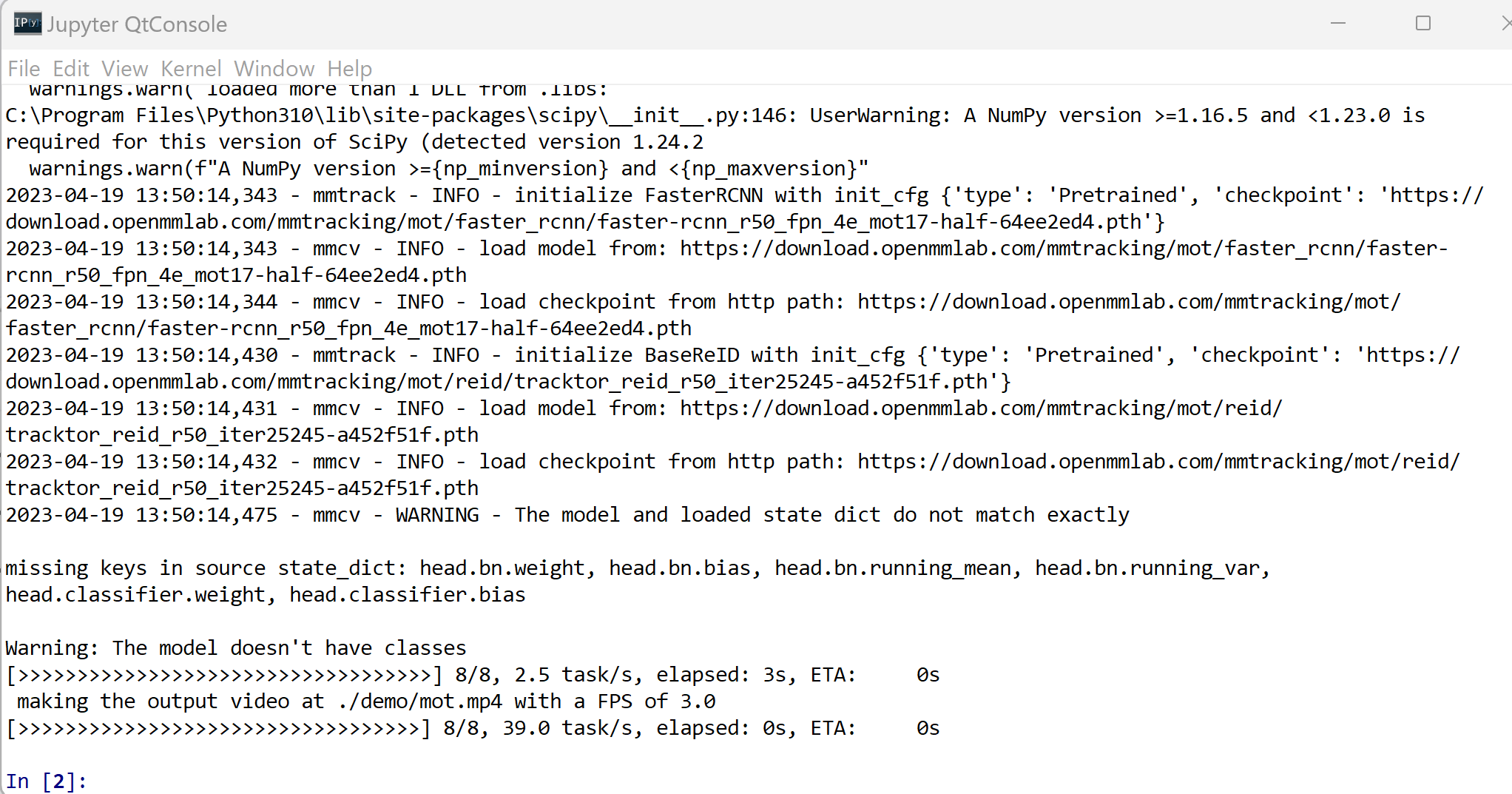Open the Kernel menu
Image resolution: width=1512 pixels, height=794 pixels.
pos(191,69)
